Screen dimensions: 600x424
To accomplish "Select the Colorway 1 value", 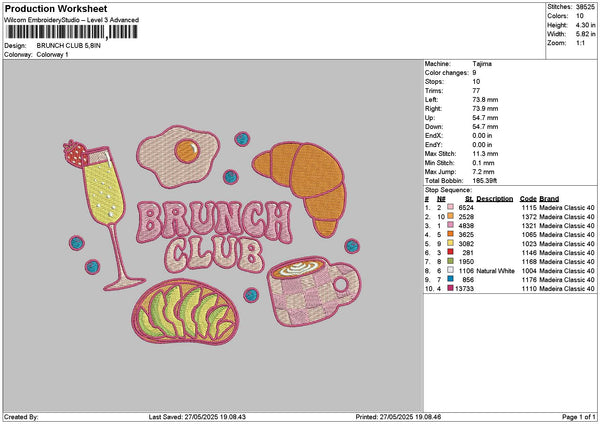I will coord(52,55).
